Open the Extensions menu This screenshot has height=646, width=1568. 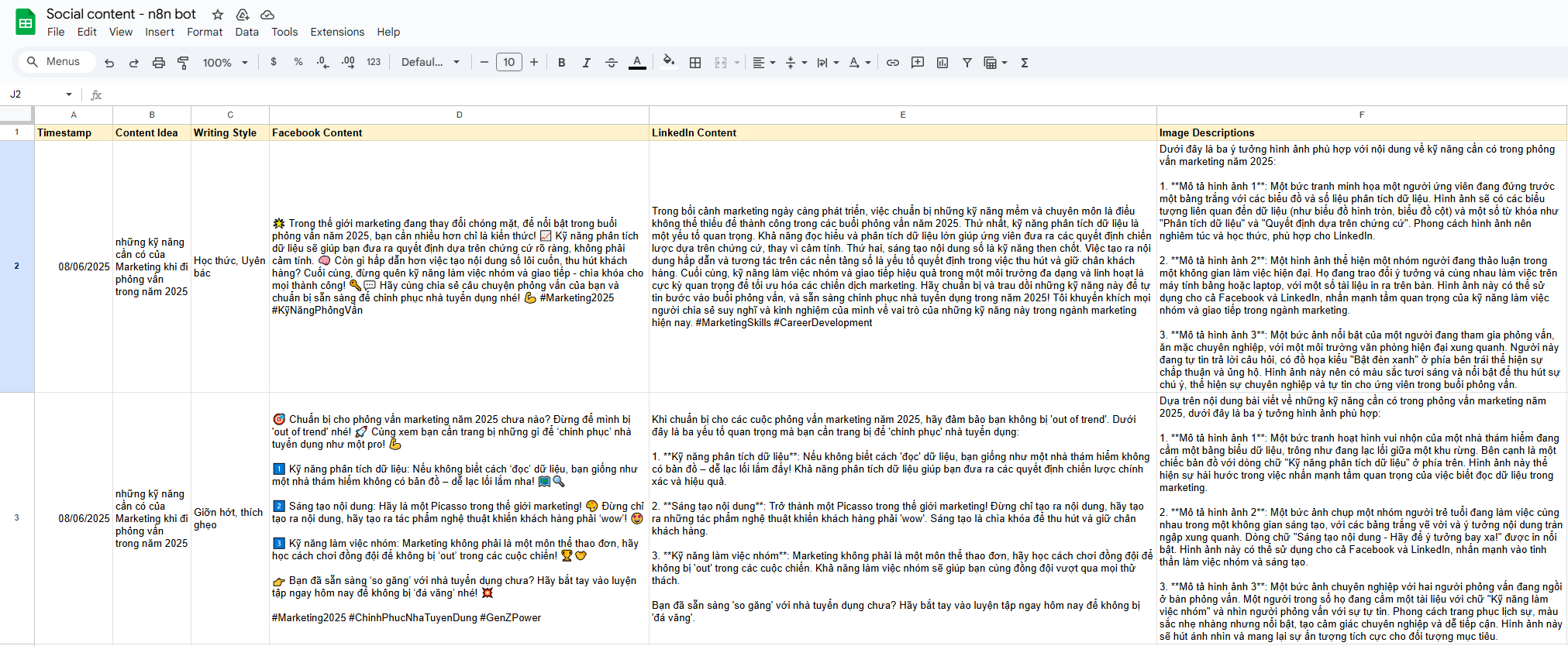point(337,32)
